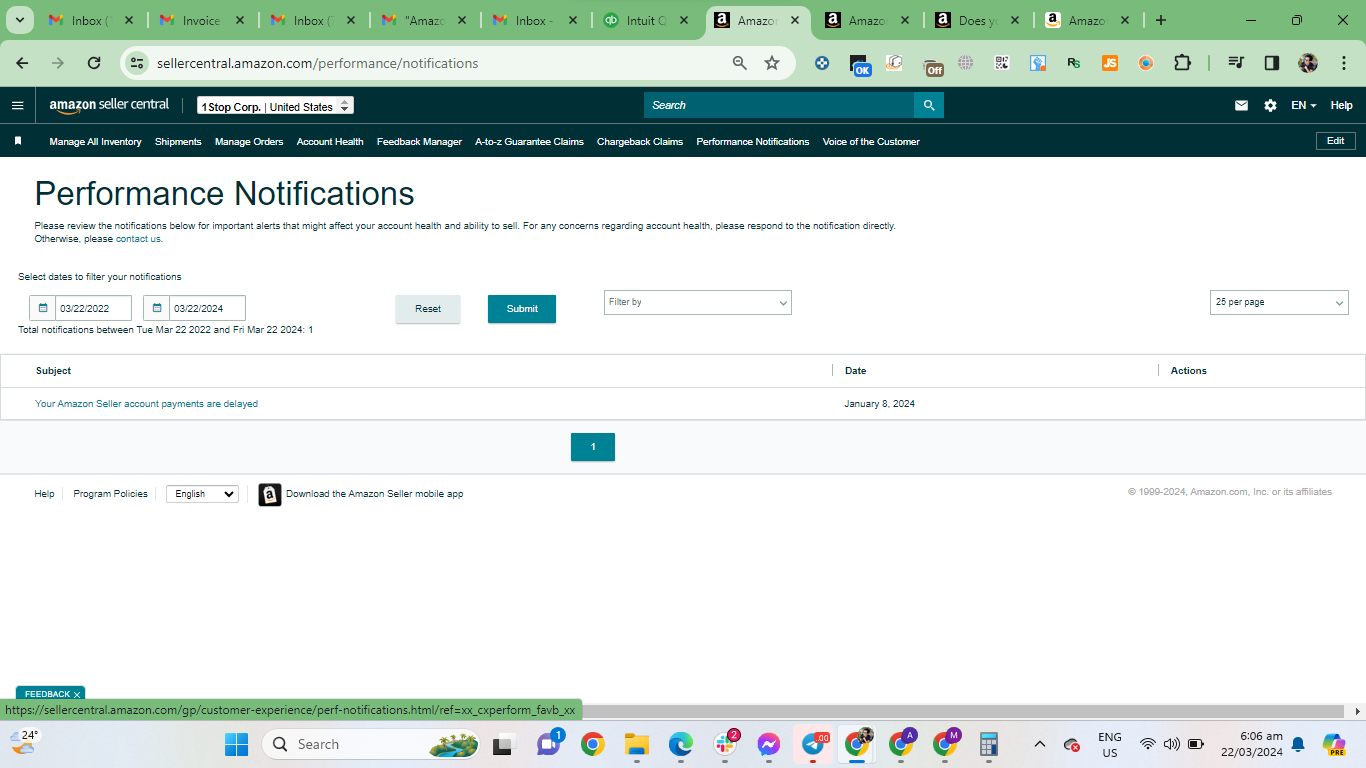
Task: Click the zoom magnifier icon in the address bar
Action: 740,63
